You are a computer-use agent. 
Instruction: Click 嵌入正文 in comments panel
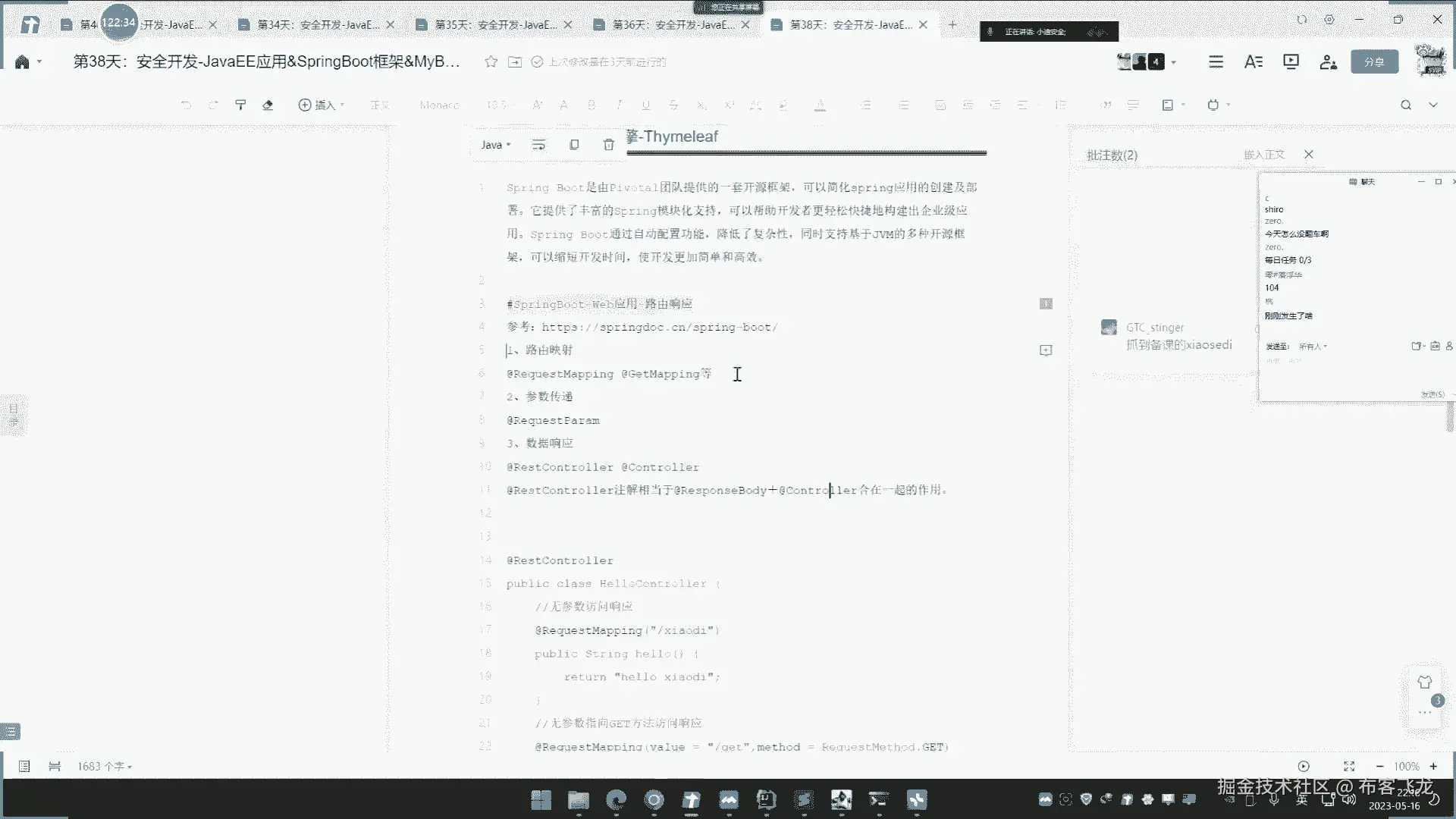(x=1263, y=155)
